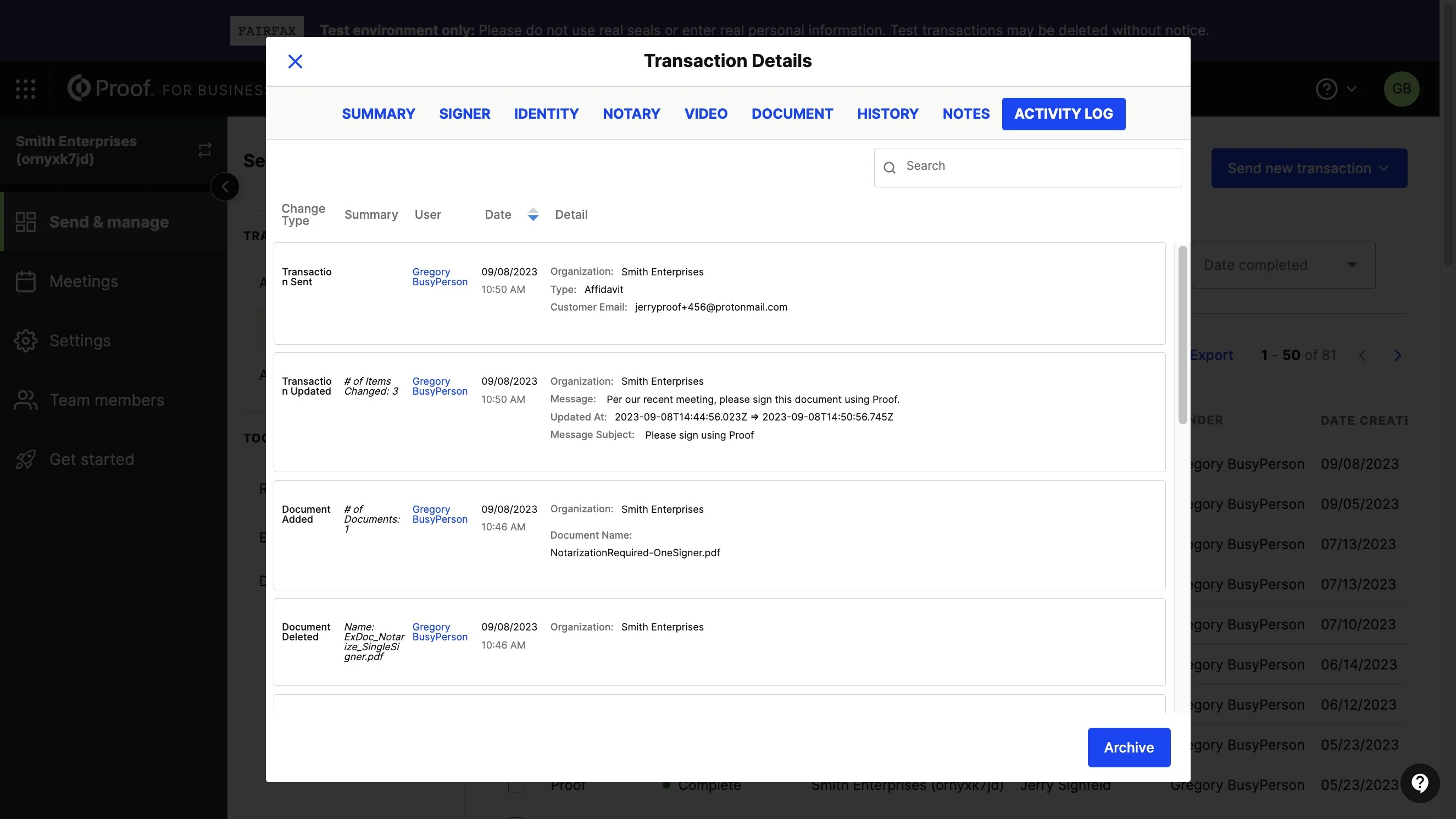Image resolution: width=1456 pixels, height=819 pixels.
Task: Expand the help menu chevron
Action: (1352, 89)
